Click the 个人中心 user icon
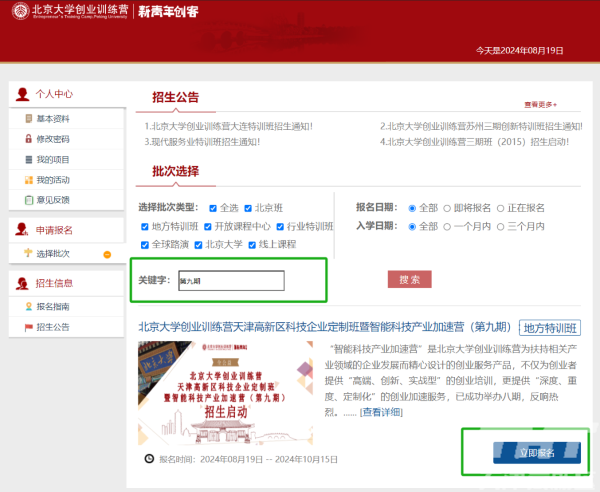The height and width of the screenshot is (492, 600). coord(23,94)
